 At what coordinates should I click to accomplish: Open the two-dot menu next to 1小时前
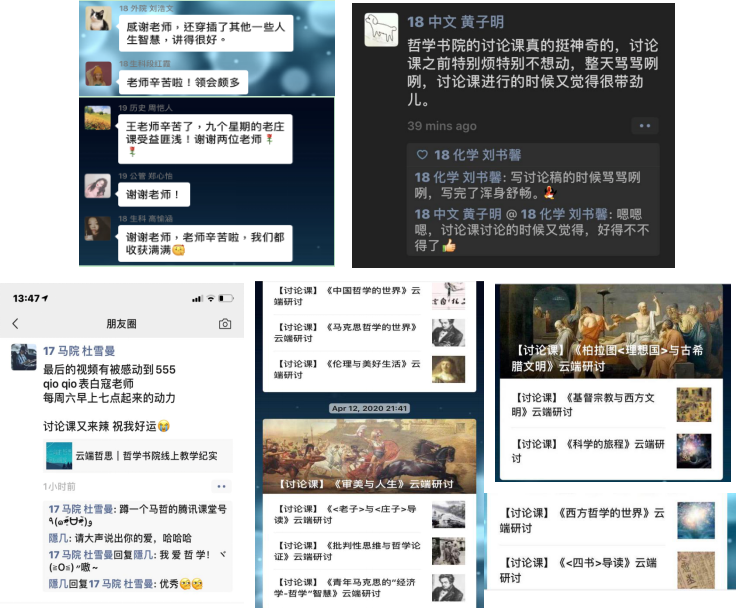tap(222, 486)
